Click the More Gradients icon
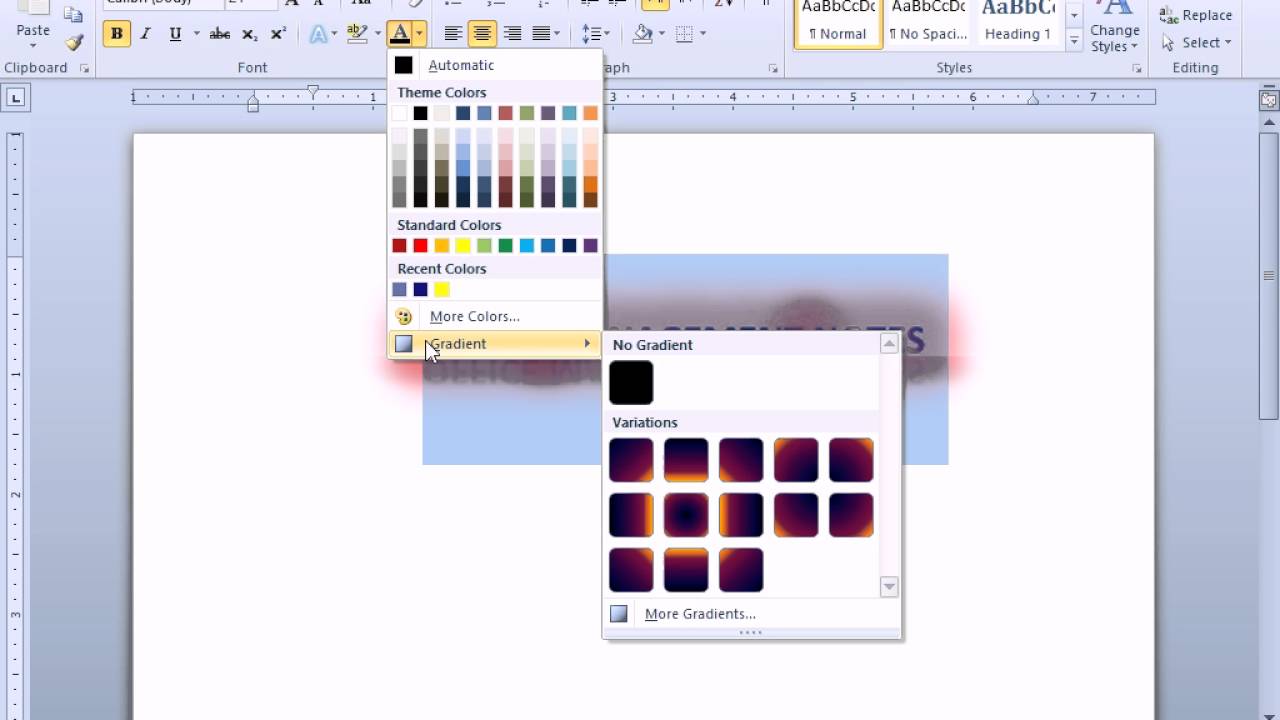The height and width of the screenshot is (720, 1280). pyautogui.click(x=619, y=614)
